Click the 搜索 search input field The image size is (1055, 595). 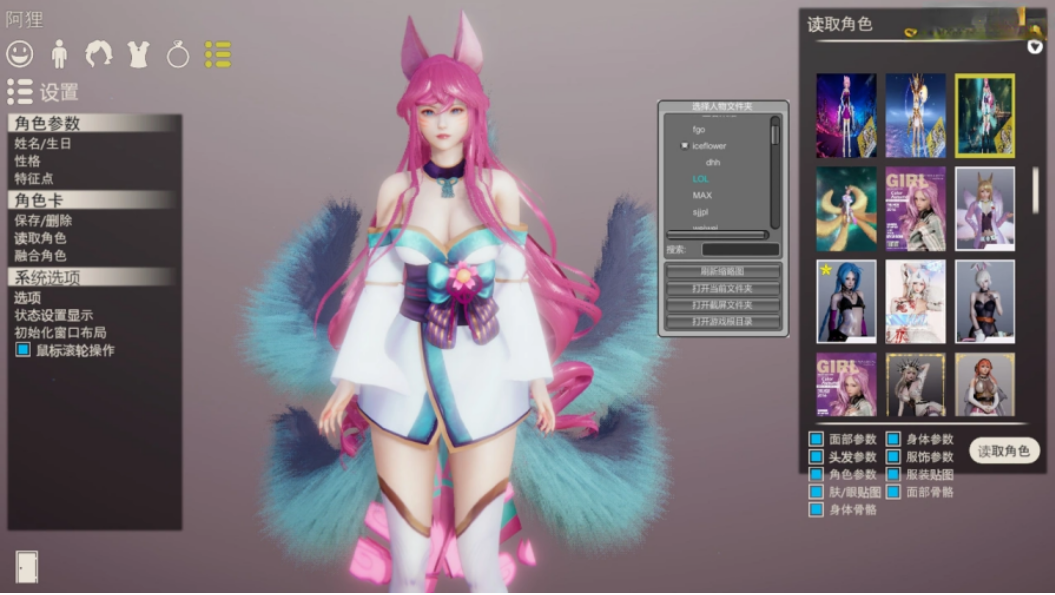(x=739, y=249)
